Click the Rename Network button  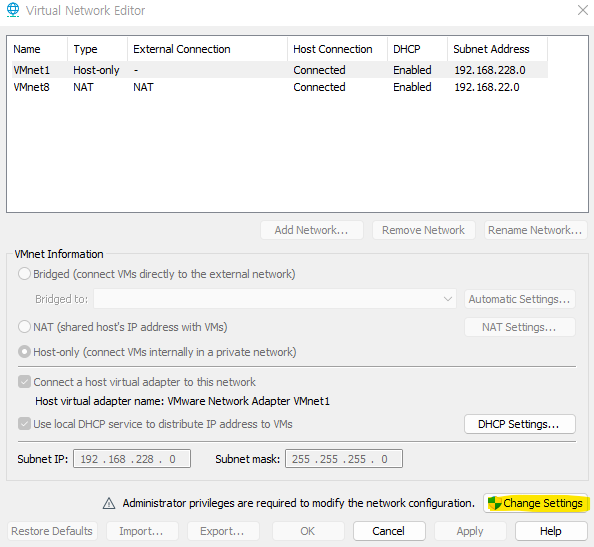535,230
